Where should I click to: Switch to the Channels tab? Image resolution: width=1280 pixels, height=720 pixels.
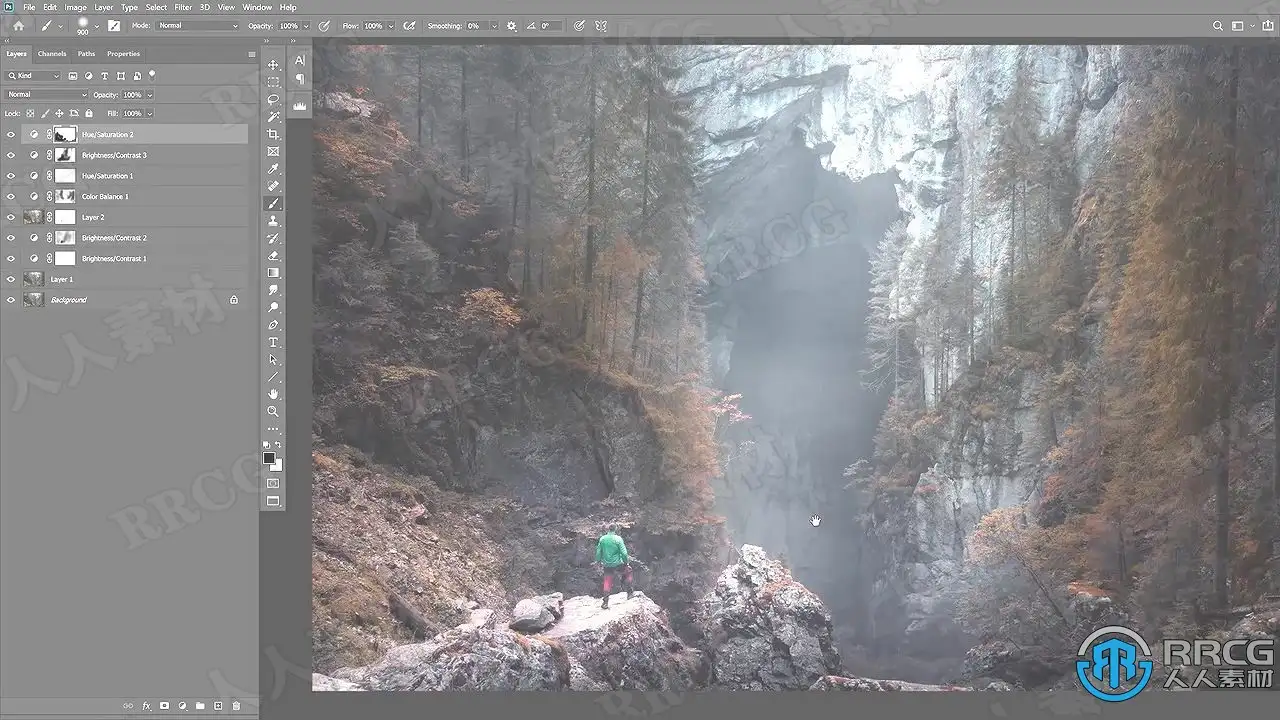[x=52, y=54]
